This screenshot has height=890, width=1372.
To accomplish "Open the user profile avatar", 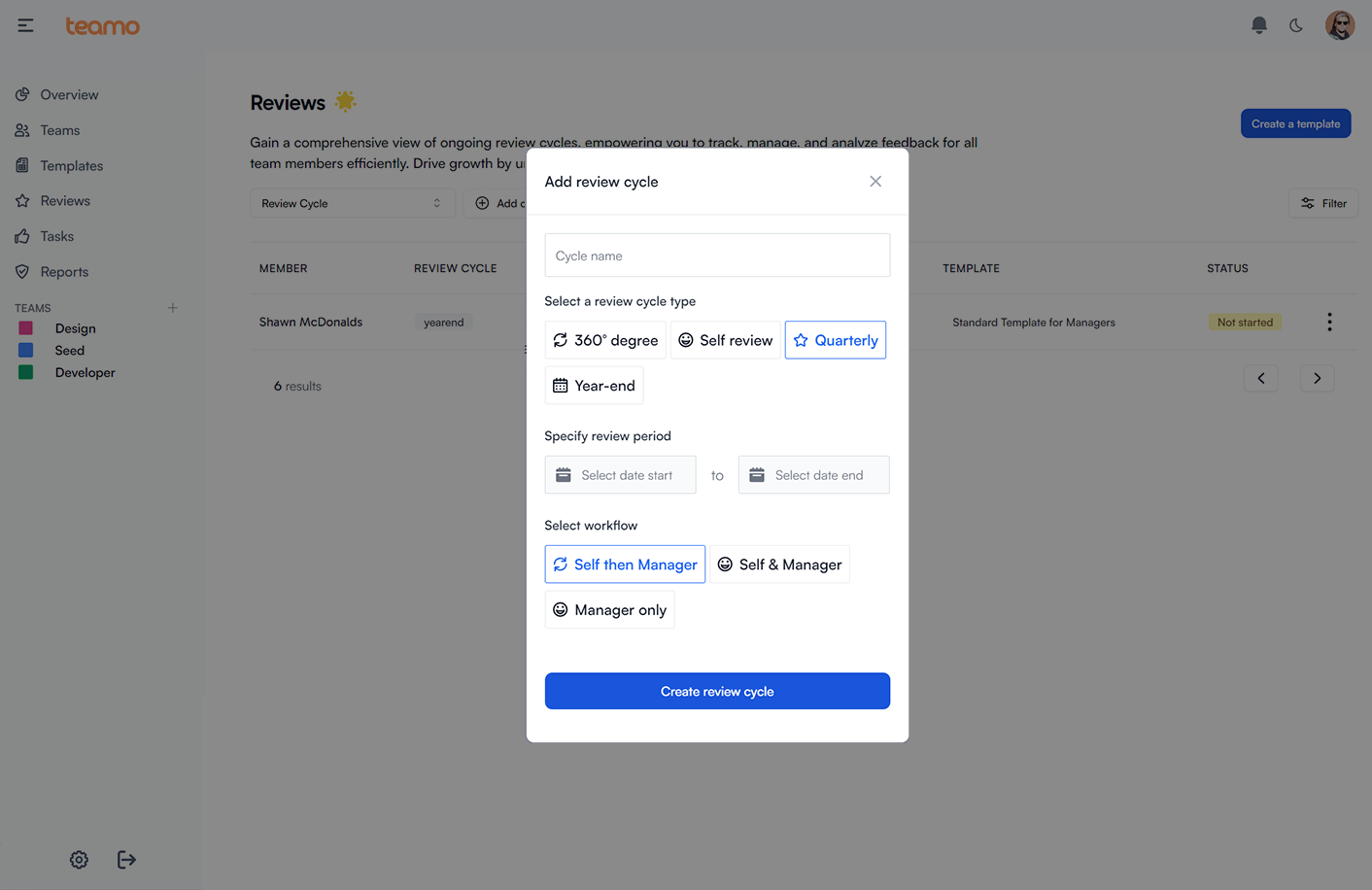I will [x=1340, y=25].
